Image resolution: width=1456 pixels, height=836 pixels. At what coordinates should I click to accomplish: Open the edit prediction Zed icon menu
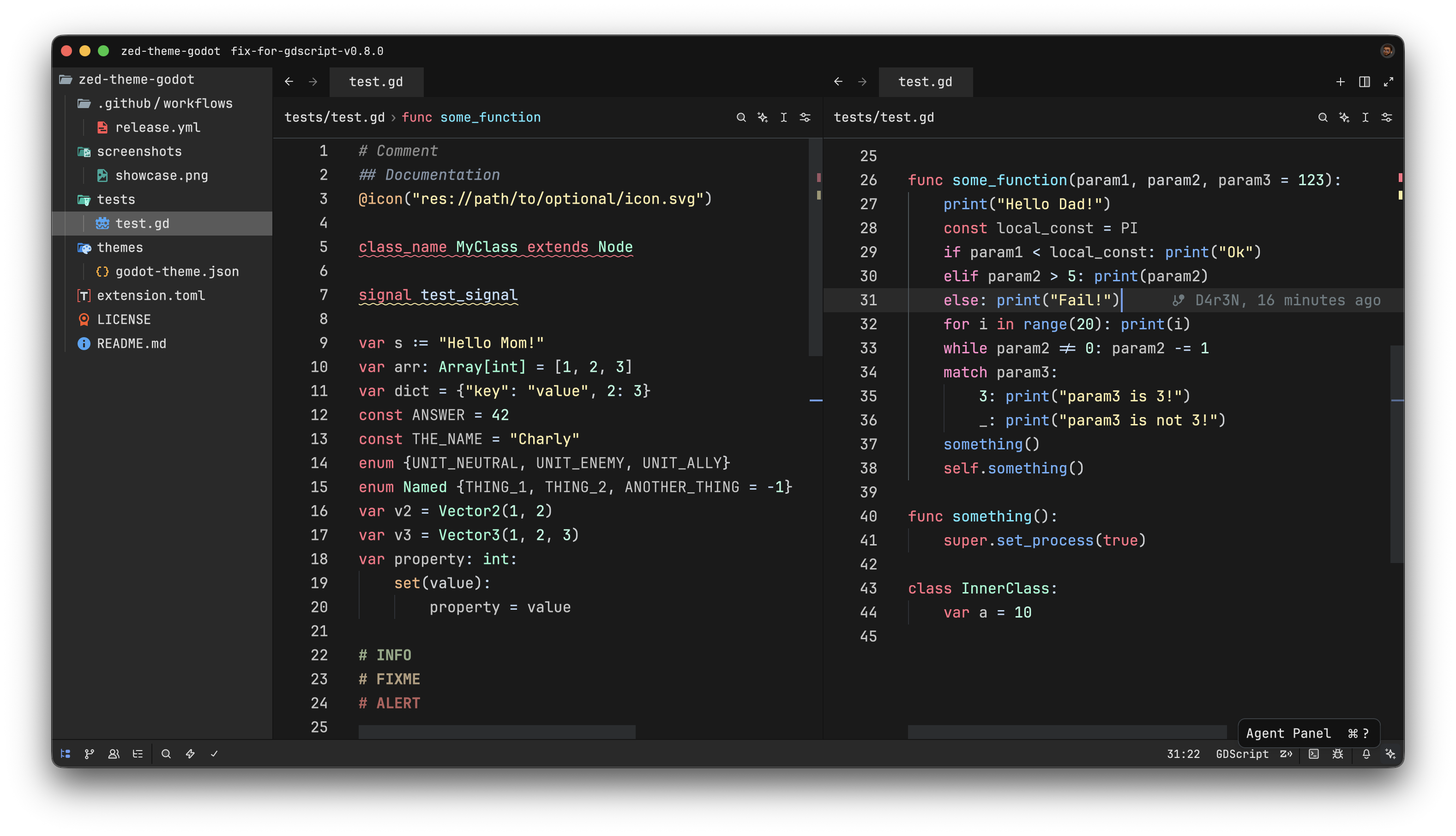pyautogui.click(x=1286, y=754)
